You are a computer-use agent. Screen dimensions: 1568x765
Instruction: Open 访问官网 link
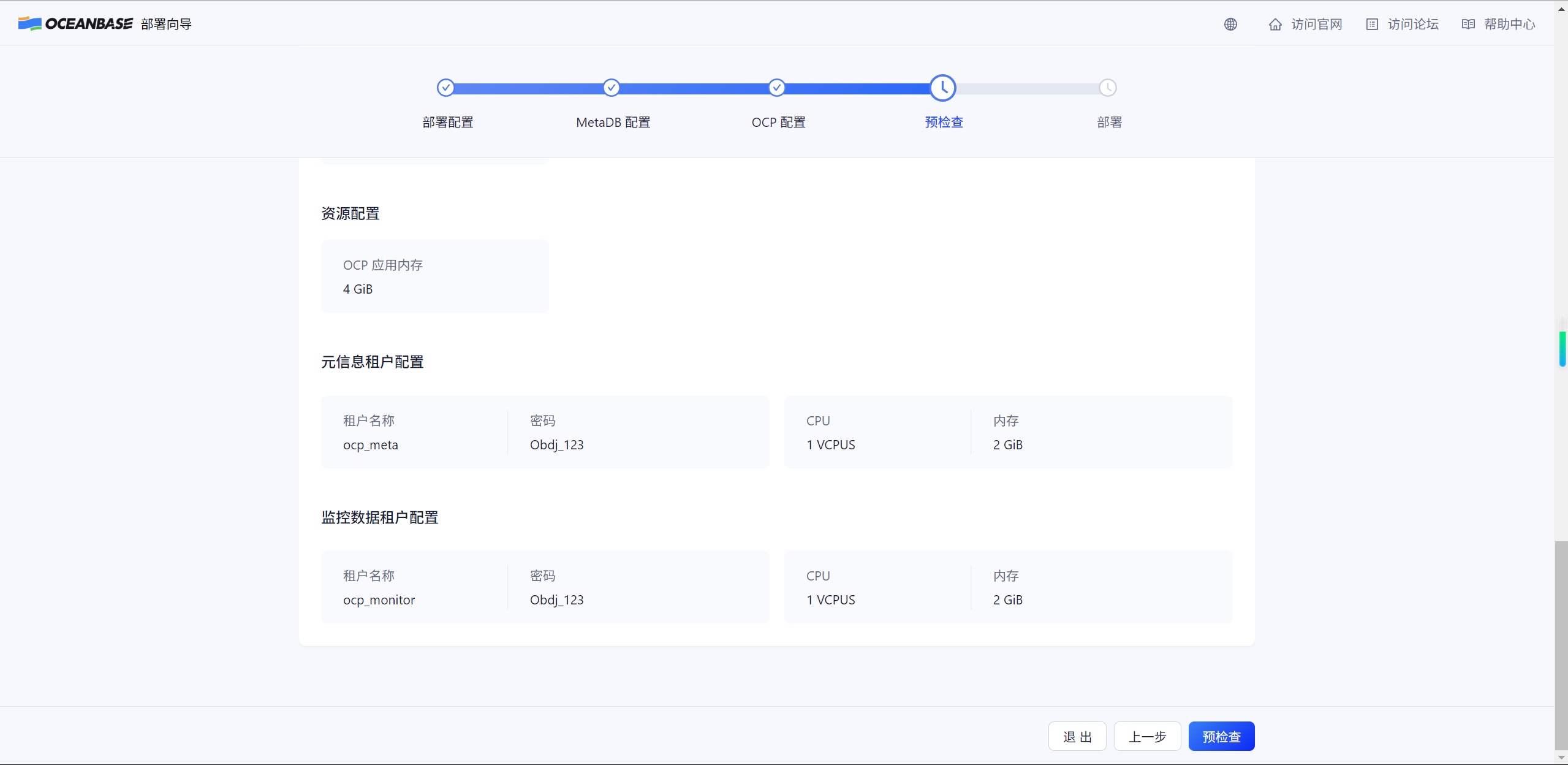(x=1317, y=25)
